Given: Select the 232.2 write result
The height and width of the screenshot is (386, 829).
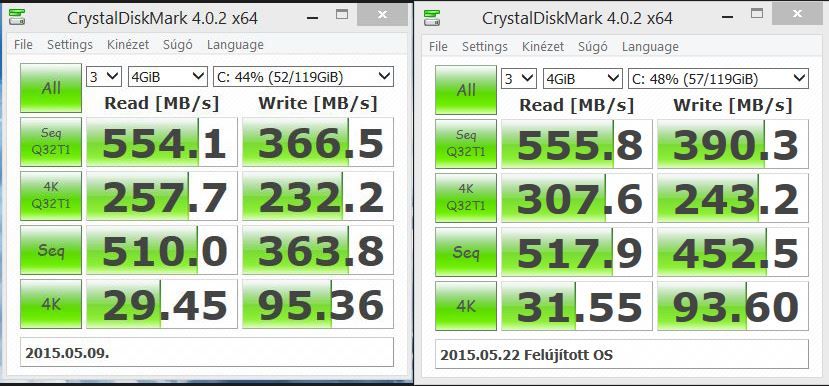Looking at the screenshot, I should point(318,196).
